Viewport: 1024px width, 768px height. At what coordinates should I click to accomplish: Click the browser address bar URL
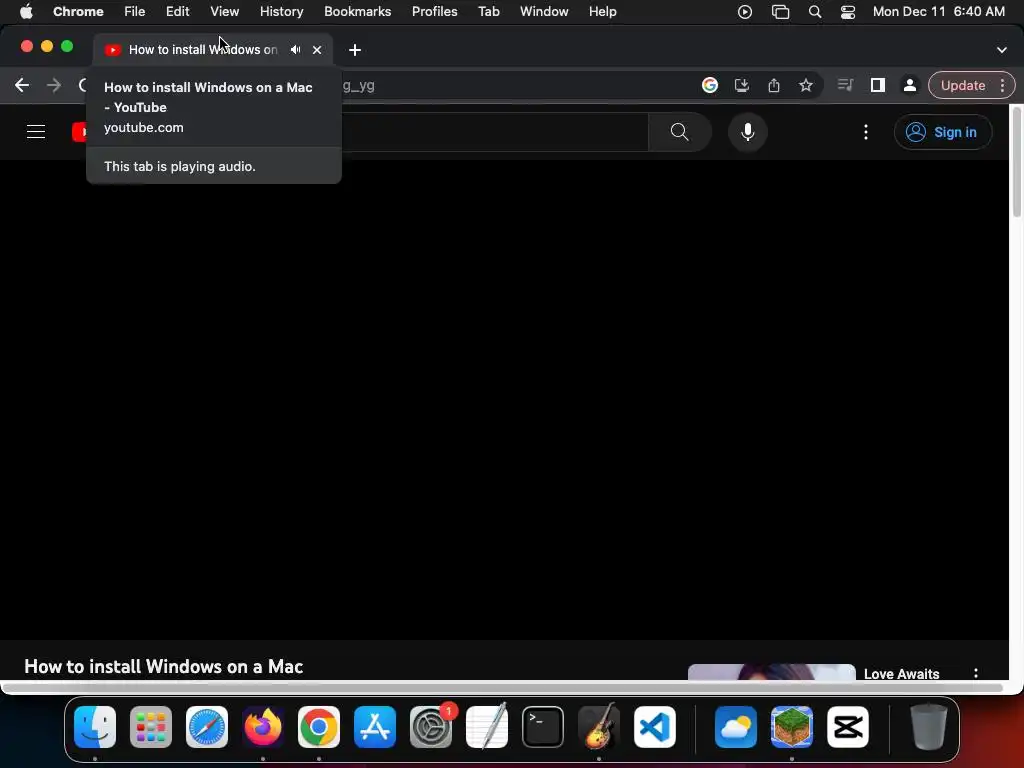(x=358, y=85)
